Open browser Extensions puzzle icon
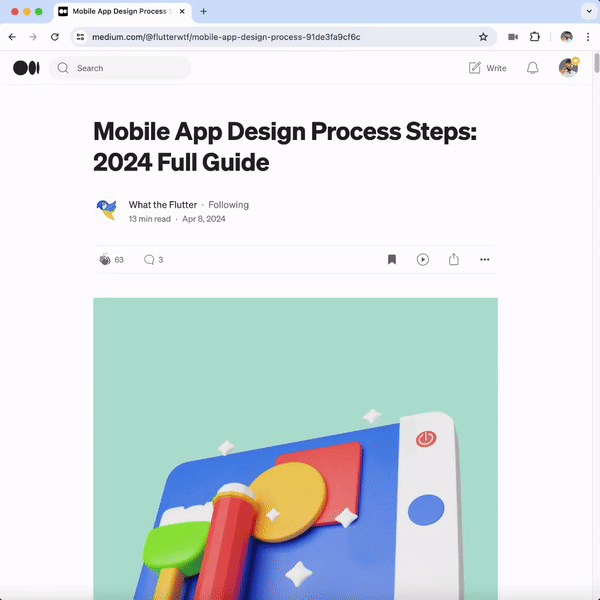 (535, 37)
